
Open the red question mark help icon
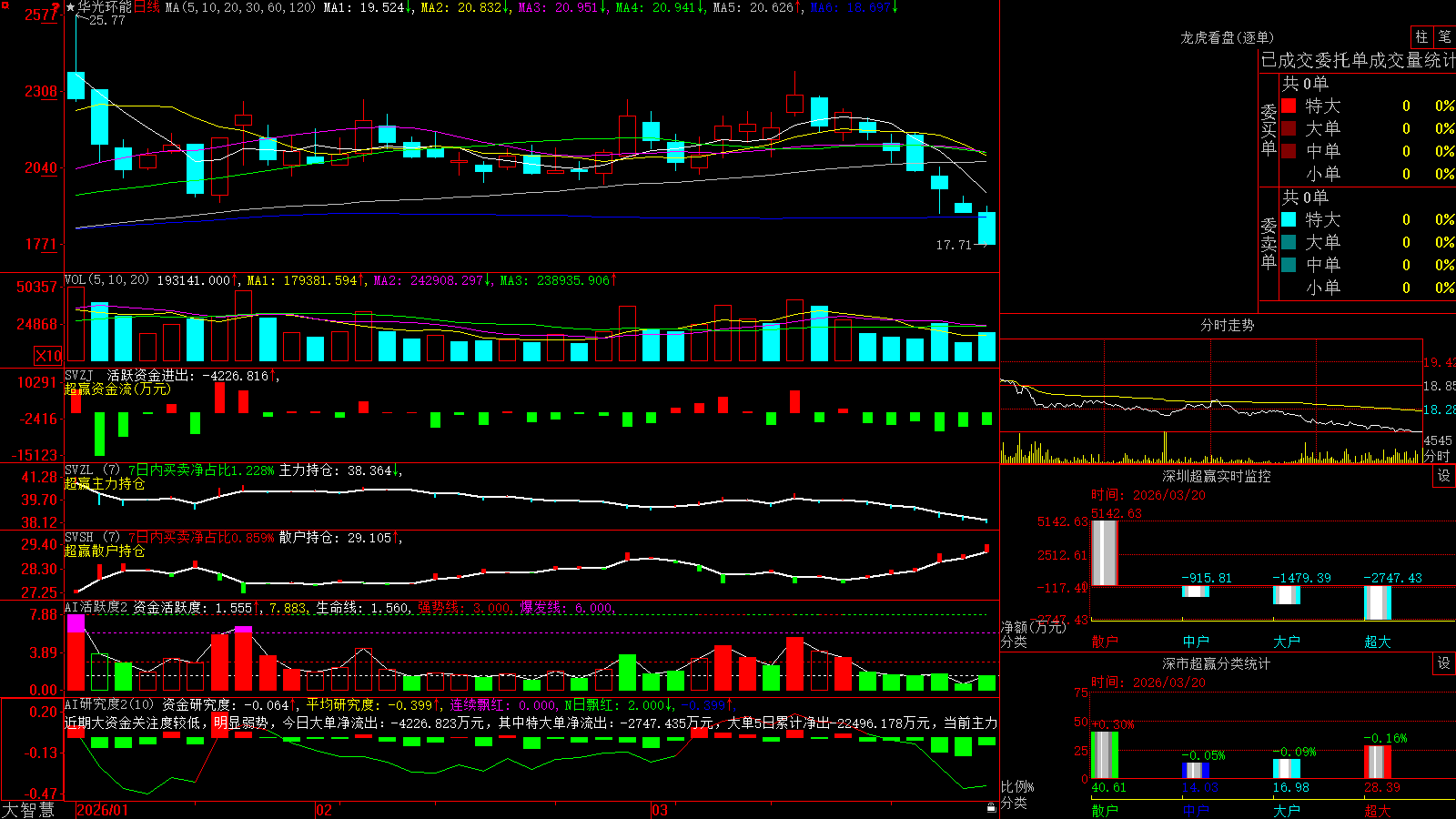click(x=56, y=7)
